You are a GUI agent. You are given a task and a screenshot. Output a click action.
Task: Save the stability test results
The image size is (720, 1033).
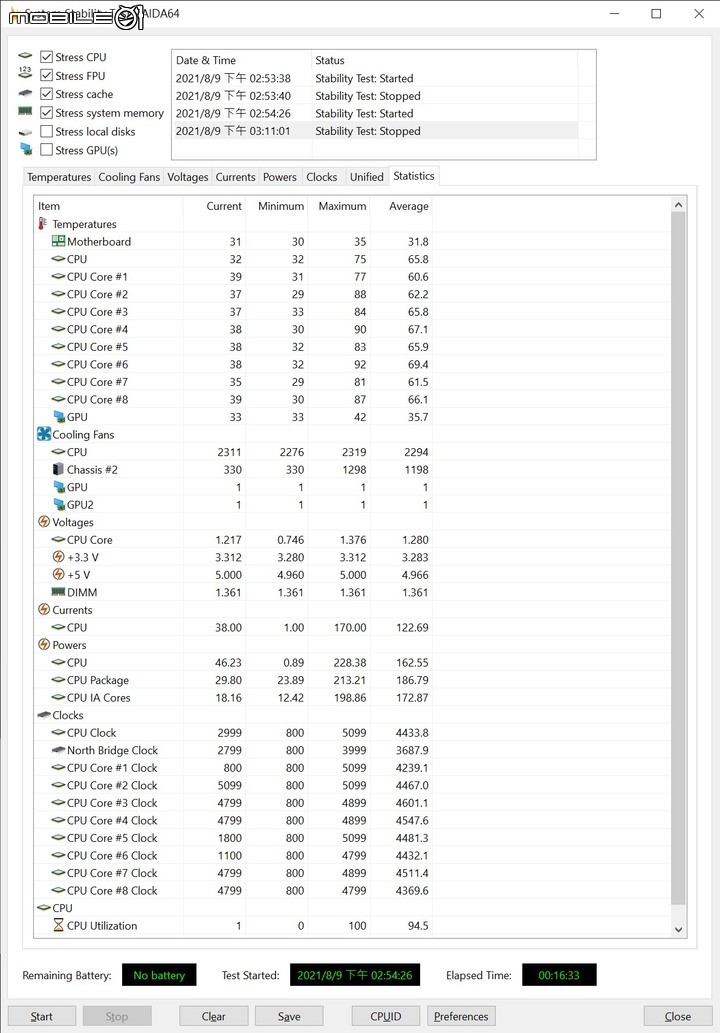(289, 1016)
